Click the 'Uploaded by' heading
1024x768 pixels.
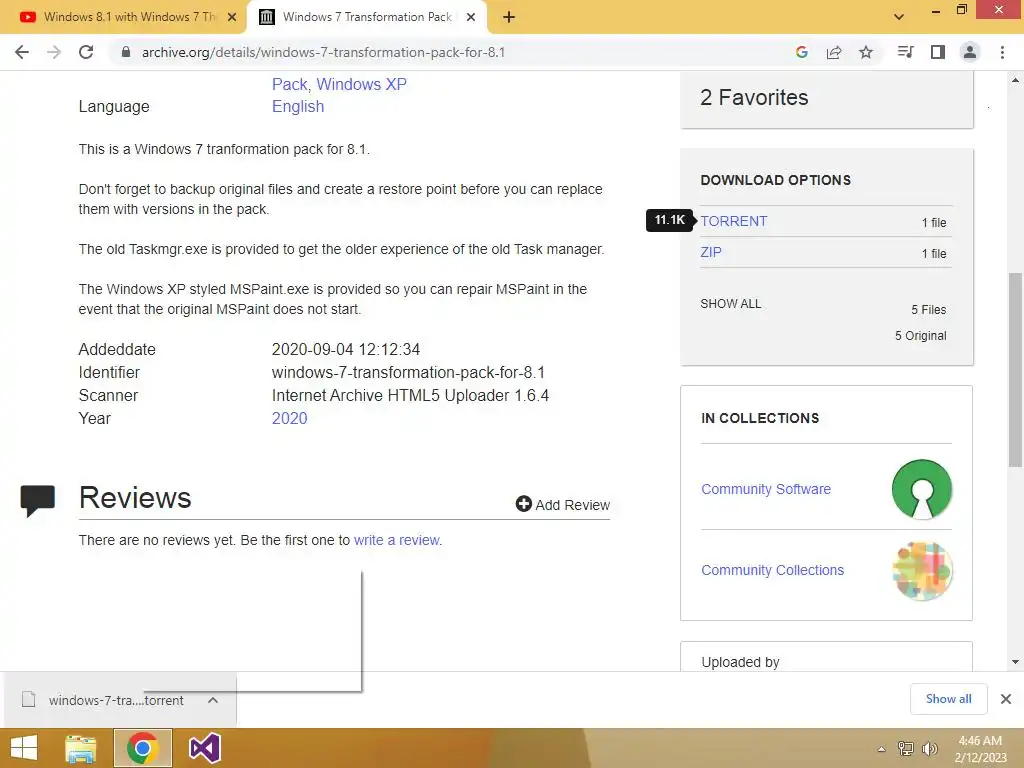[741, 662]
